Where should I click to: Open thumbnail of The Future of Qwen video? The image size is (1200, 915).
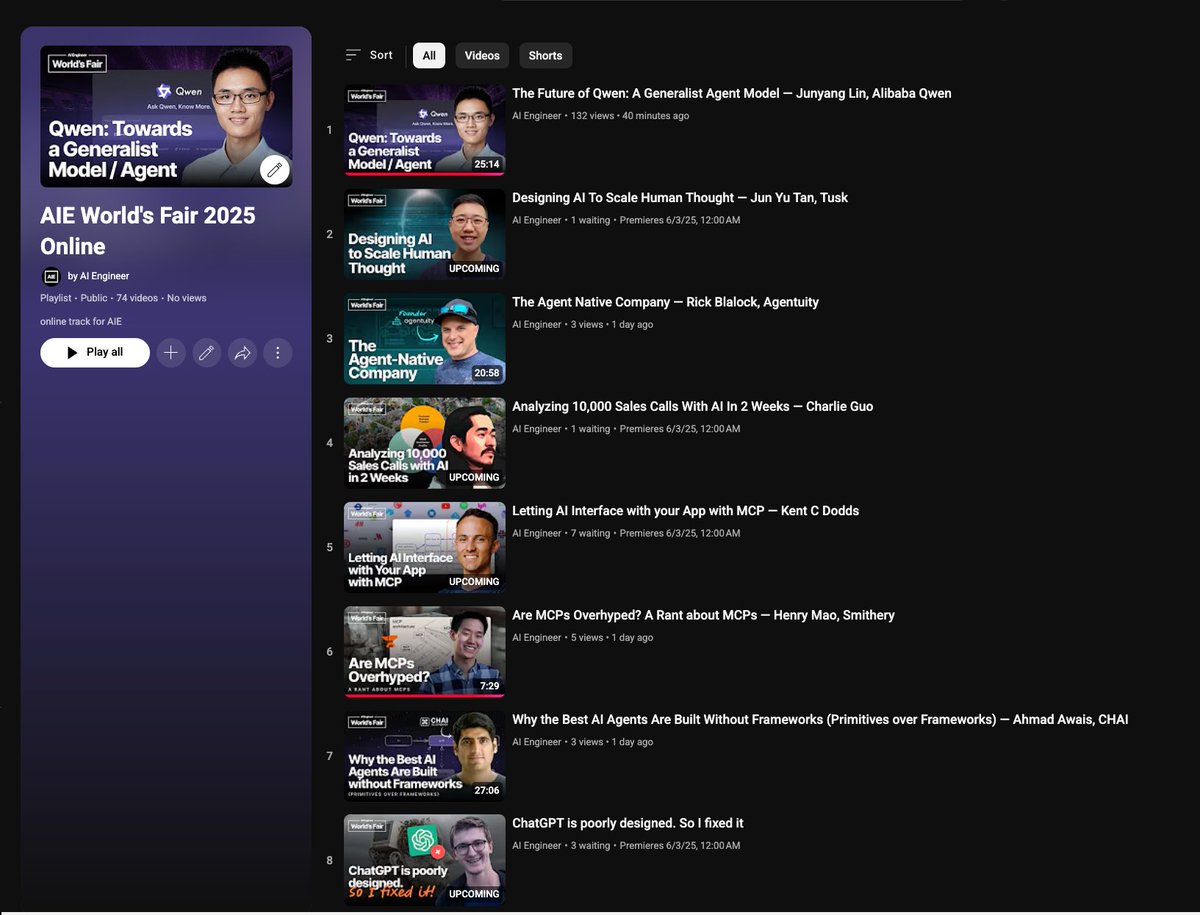(x=425, y=130)
